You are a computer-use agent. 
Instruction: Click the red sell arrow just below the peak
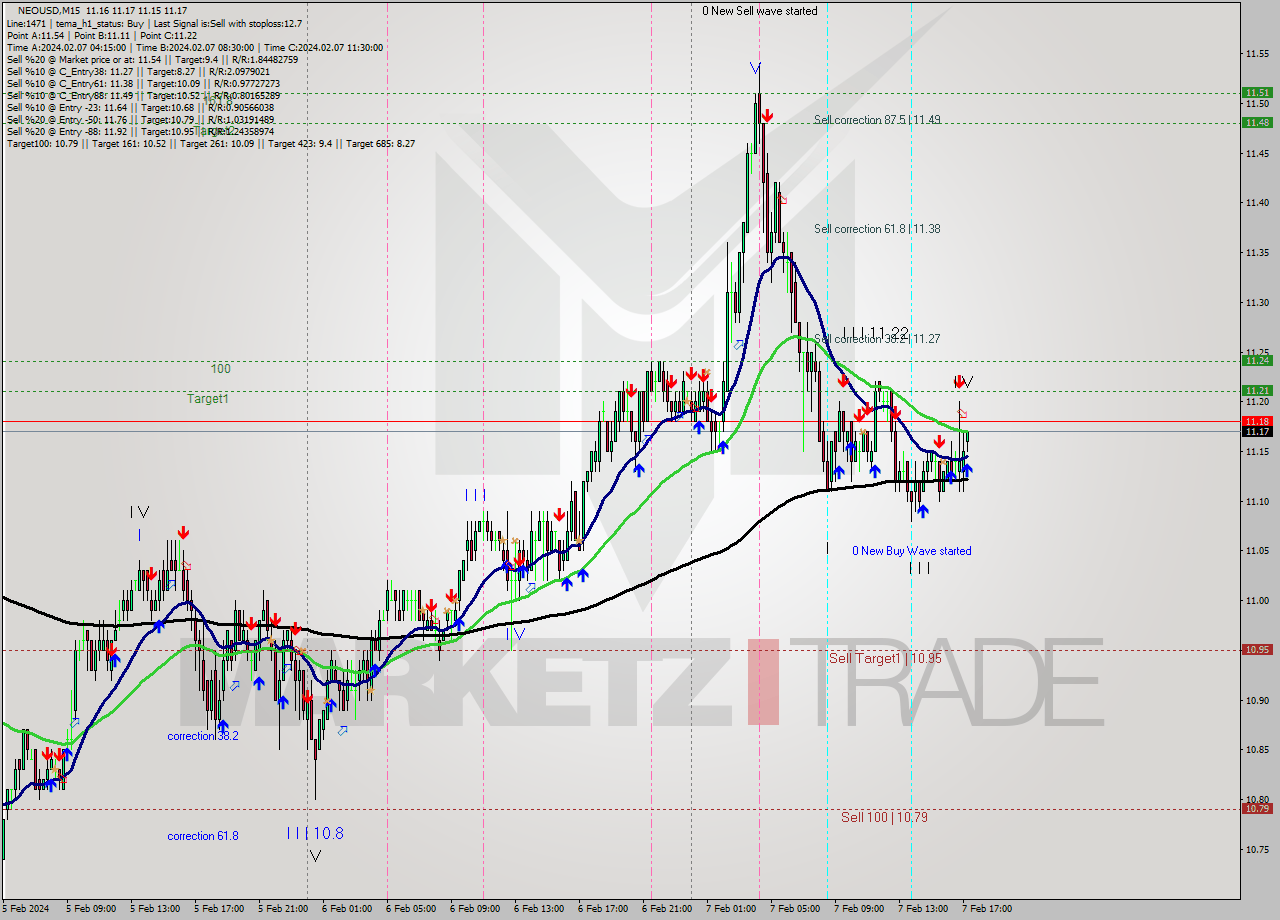(x=765, y=116)
